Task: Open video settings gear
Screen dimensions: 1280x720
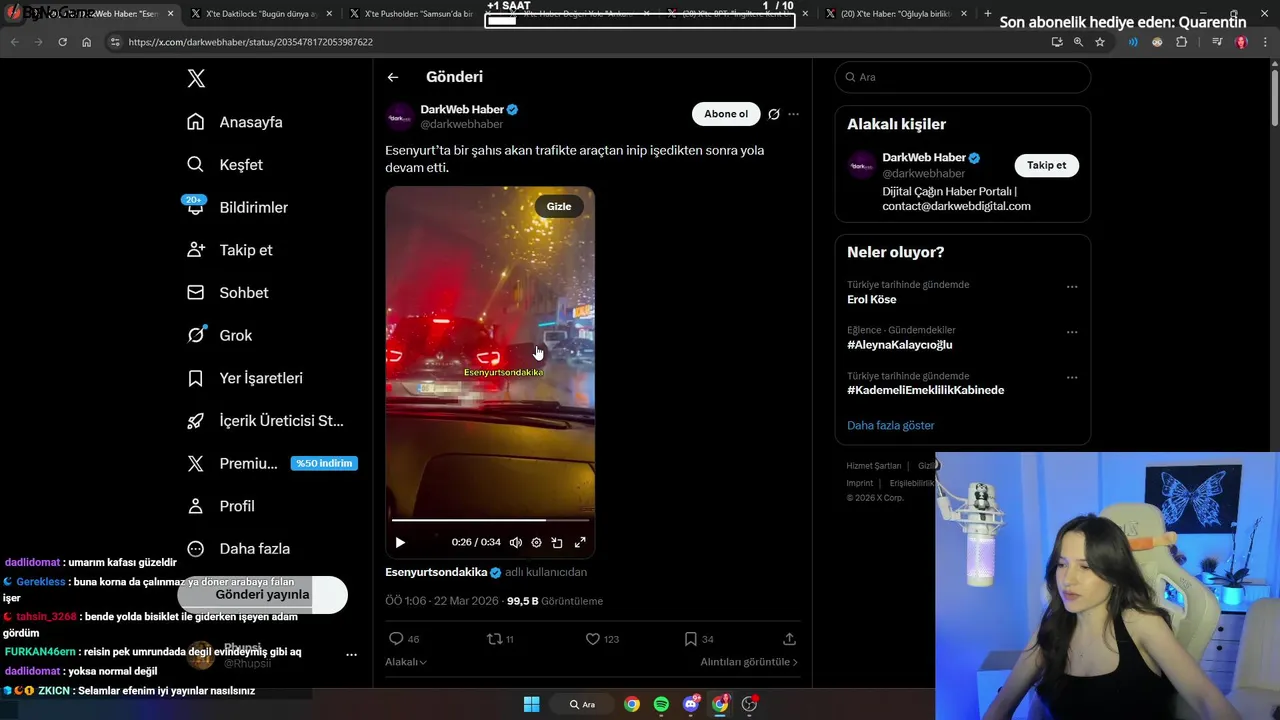Action: coord(537,542)
